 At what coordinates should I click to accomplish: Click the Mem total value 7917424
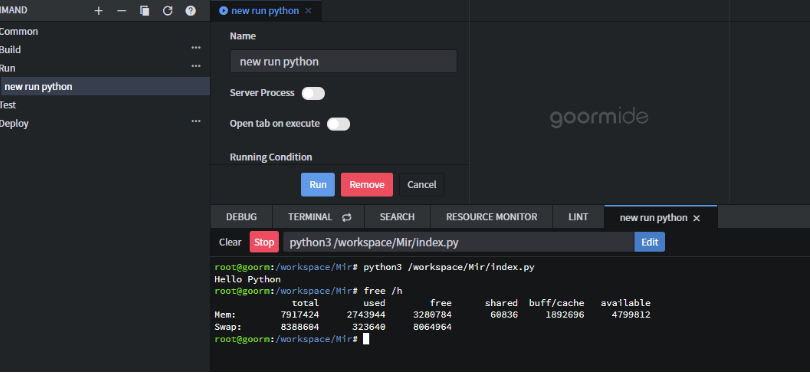[x=300, y=315]
